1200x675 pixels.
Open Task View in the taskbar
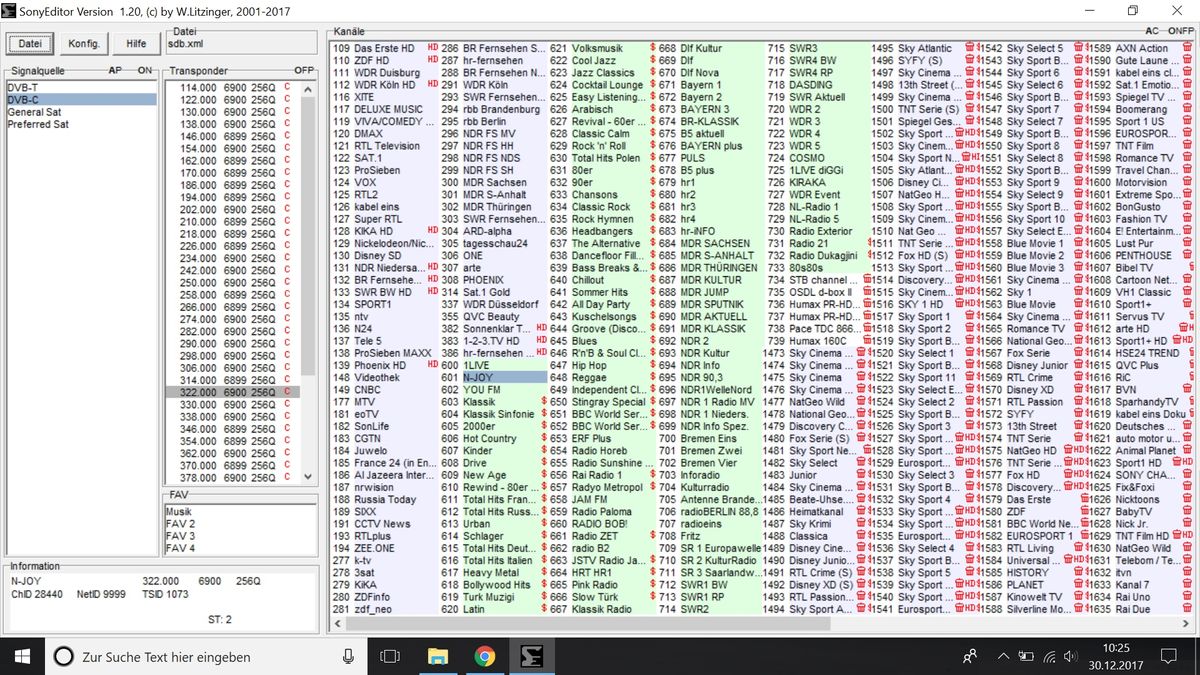391,657
